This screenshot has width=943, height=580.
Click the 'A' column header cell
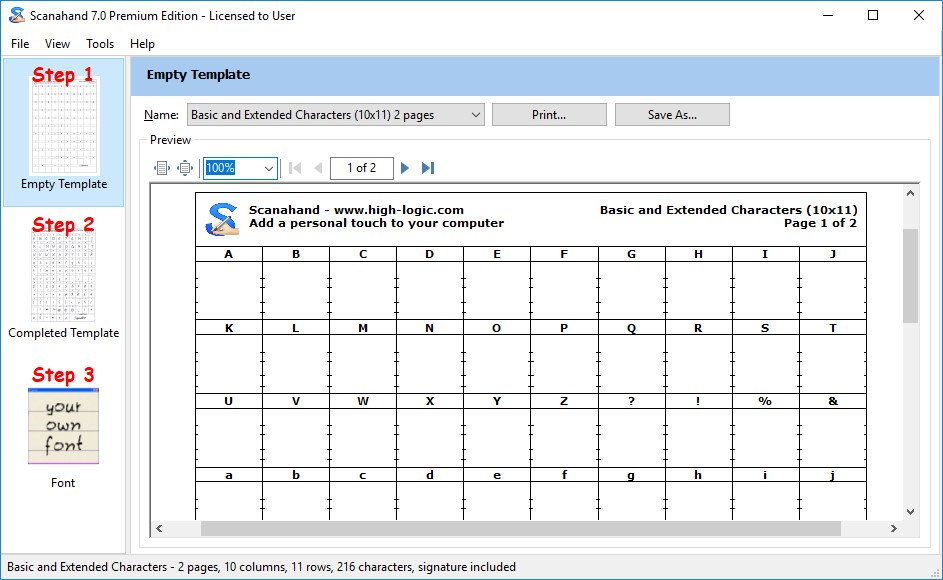click(229, 254)
